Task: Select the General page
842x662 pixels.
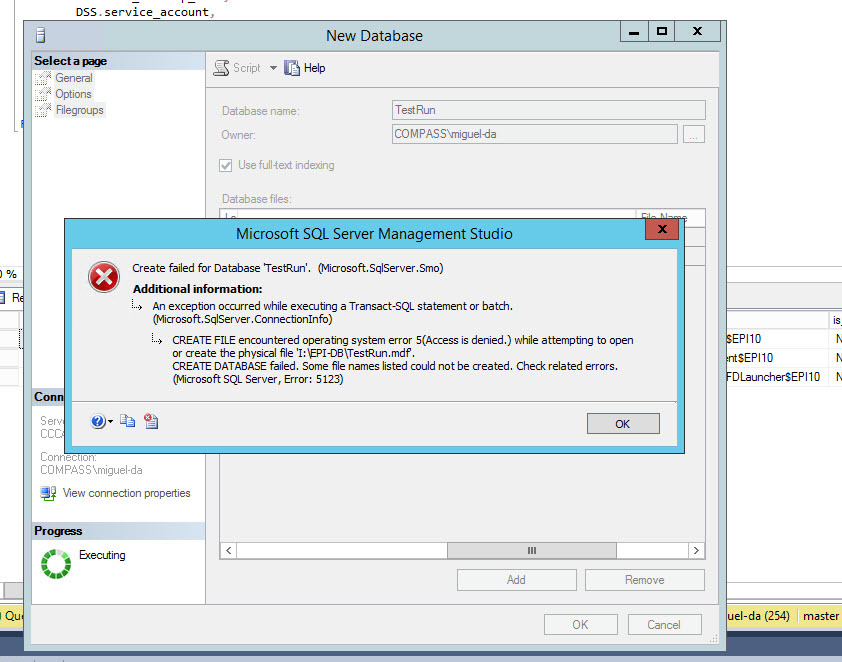Action: pyautogui.click(x=74, y=78)
